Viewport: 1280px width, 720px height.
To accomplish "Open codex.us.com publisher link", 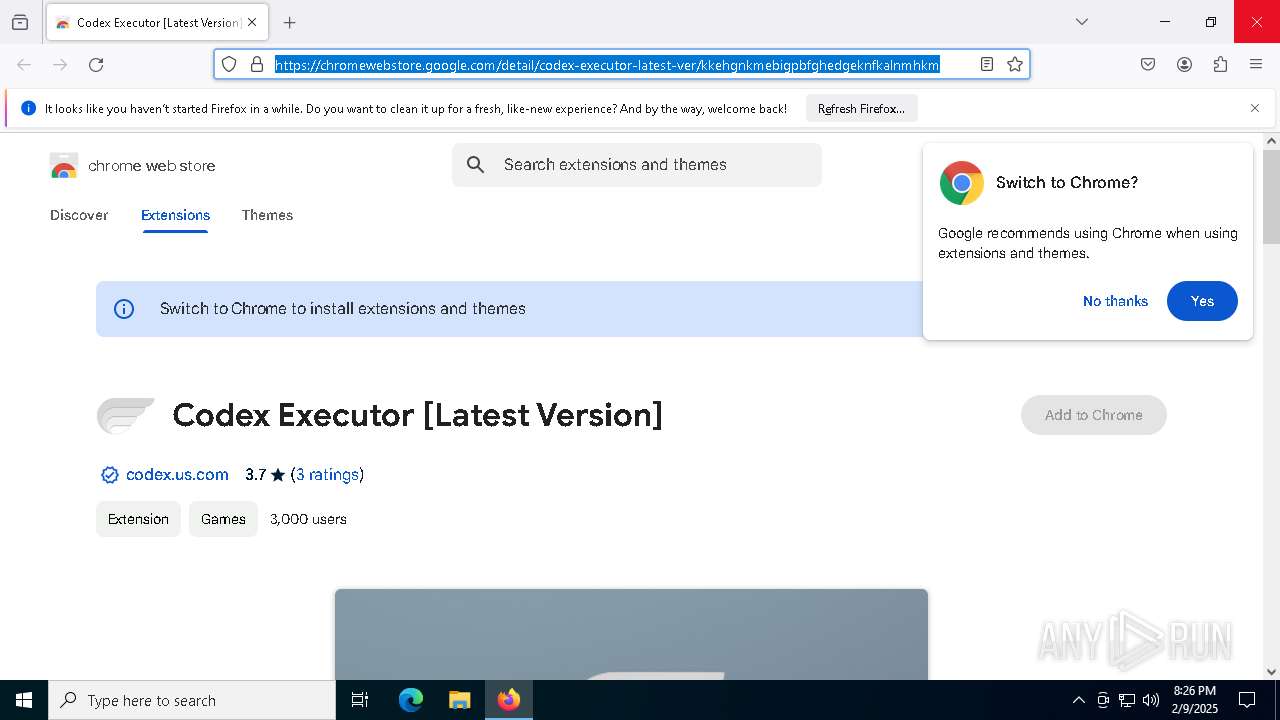I will pyautogui.click(x=177, y=475).
